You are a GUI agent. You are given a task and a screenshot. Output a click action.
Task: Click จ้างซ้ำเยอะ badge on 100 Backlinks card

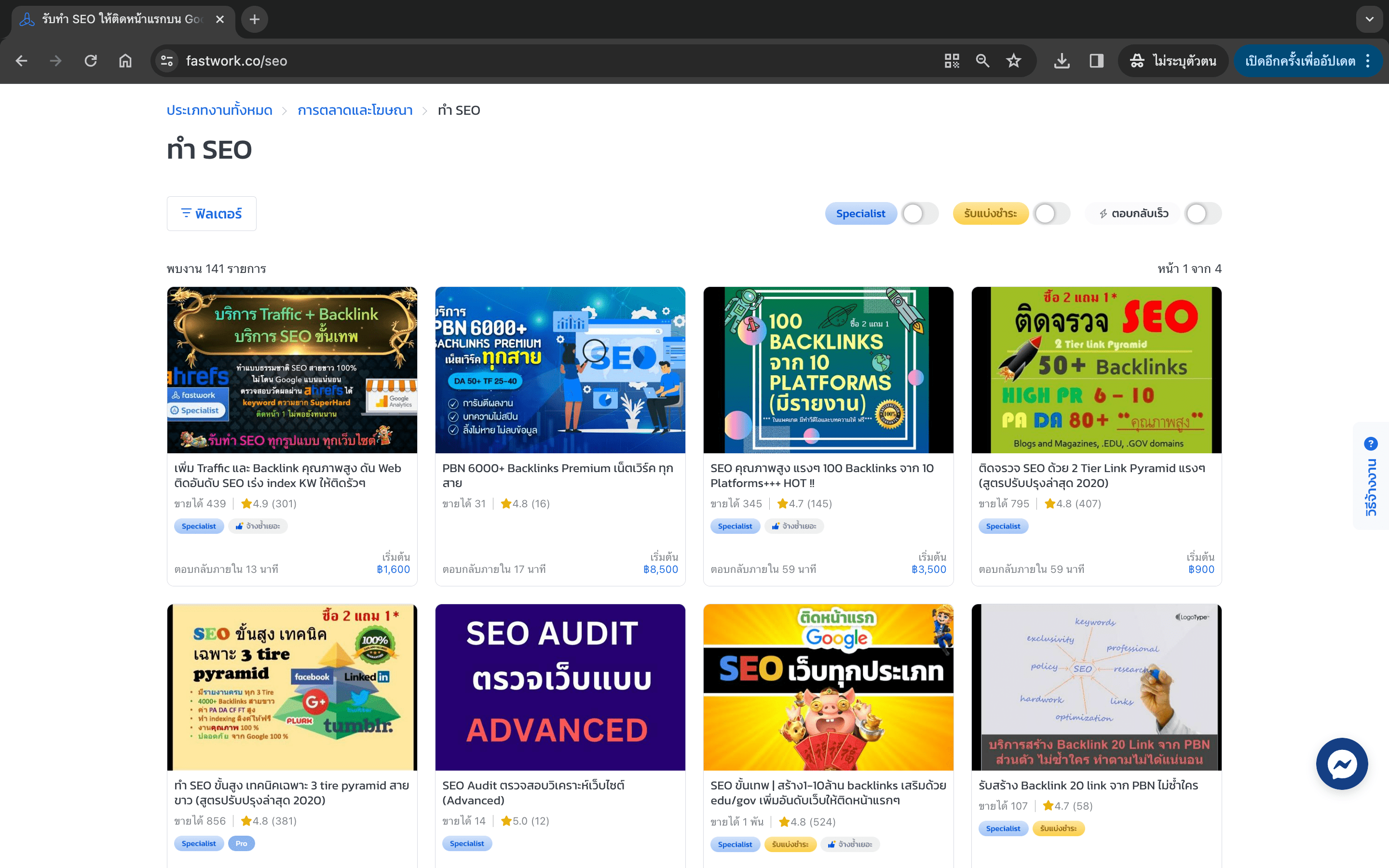794,526
